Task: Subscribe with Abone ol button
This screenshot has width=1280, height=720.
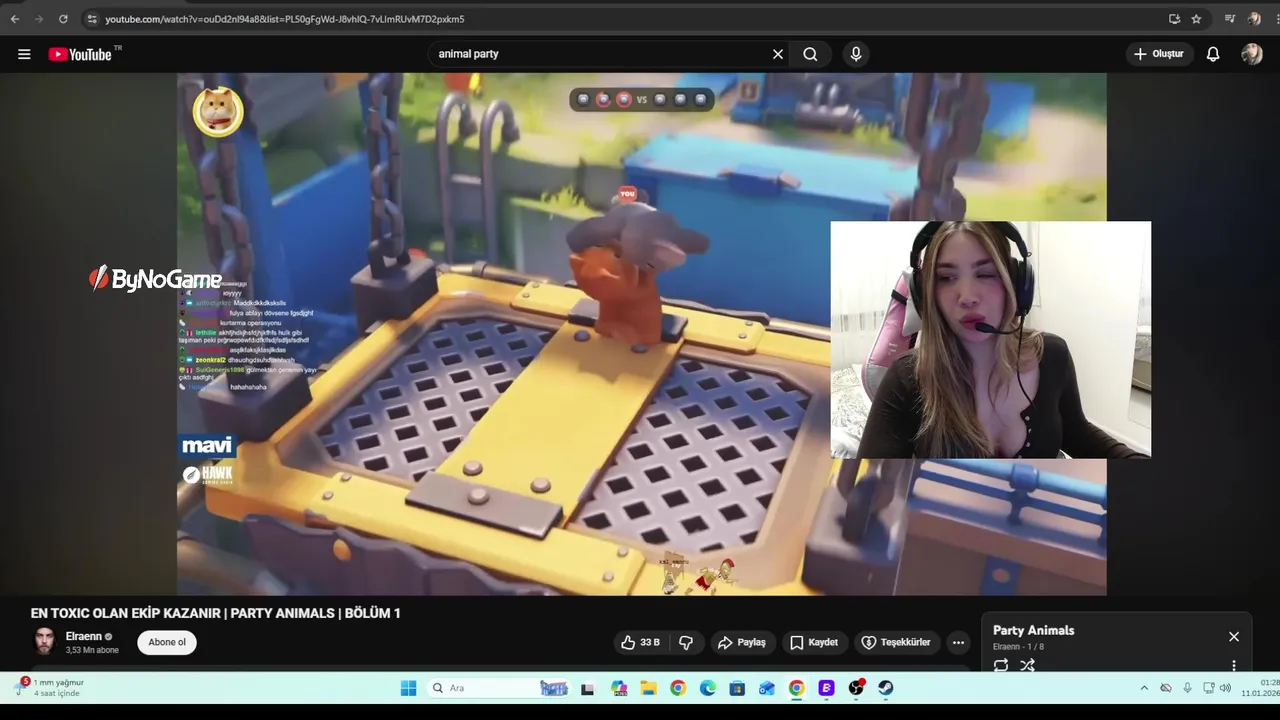Action: [x=167, y=642]
